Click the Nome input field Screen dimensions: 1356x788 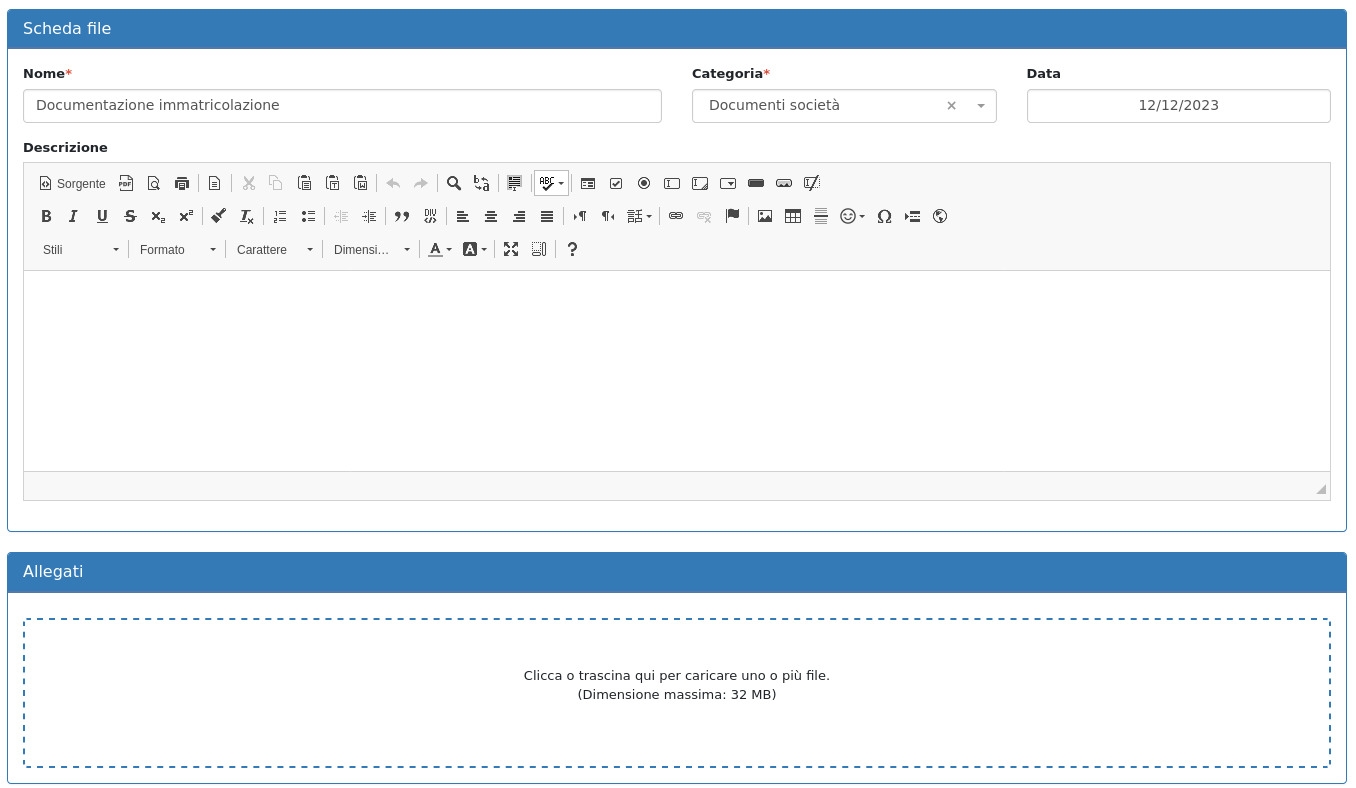[x=342, y=106]
